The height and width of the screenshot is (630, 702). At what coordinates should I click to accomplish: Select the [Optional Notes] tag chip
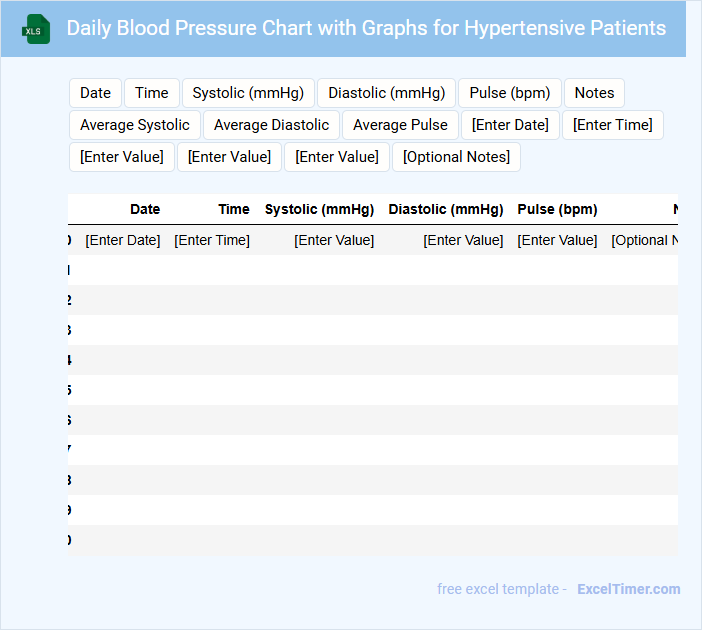pyautogui.click(x=456, y=157)
